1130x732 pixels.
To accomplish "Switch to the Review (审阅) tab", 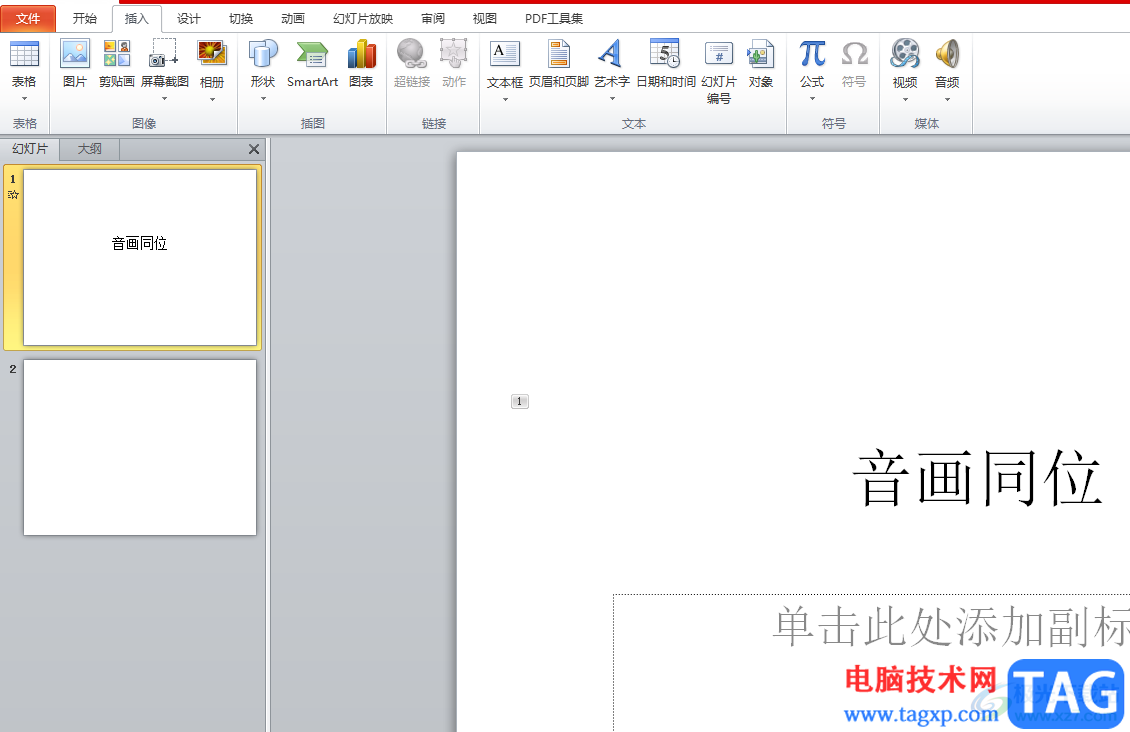I will [x=432, y=19].
